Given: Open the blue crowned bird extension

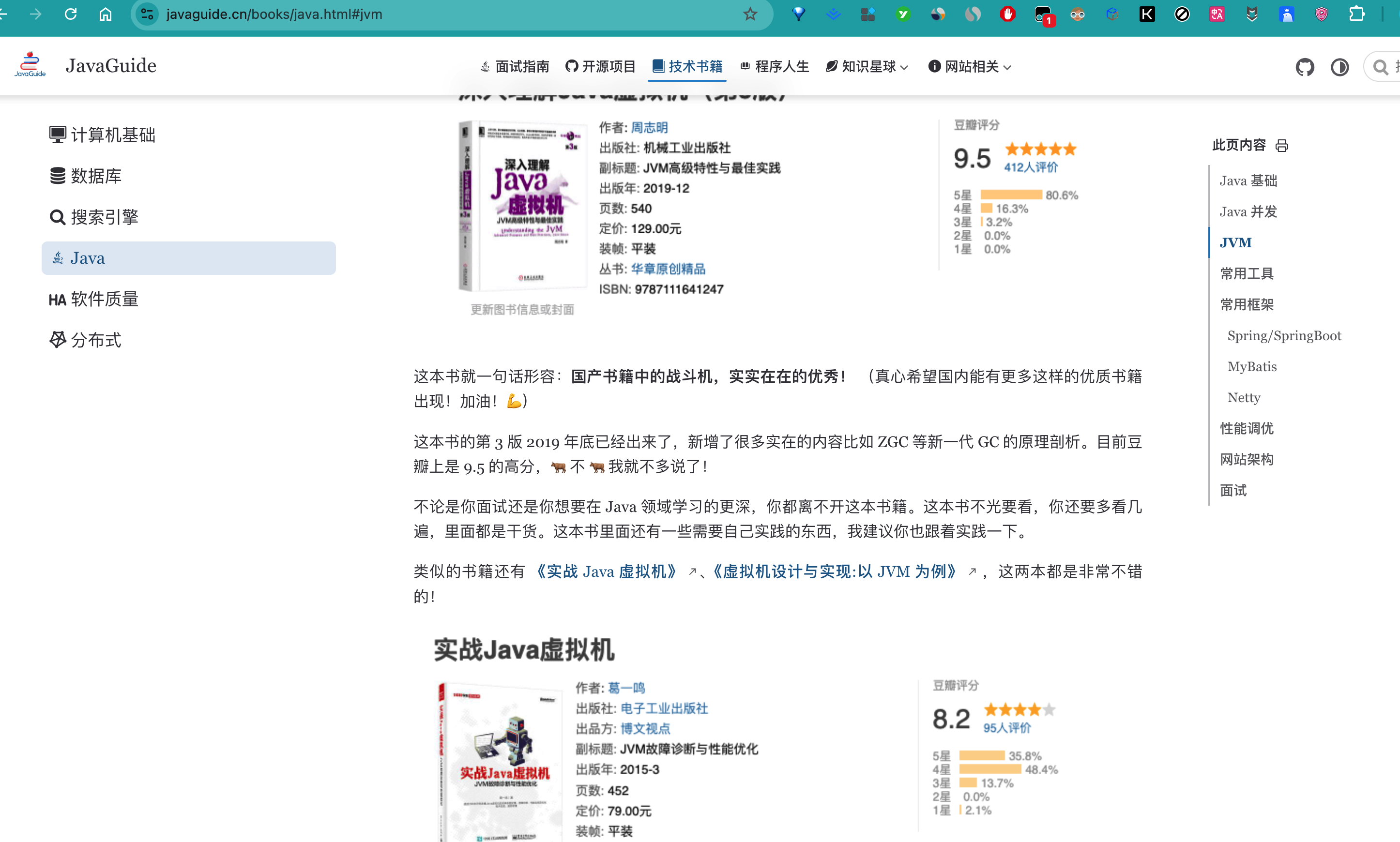Looking at the screenshot, I should [x=1287, y=14].
